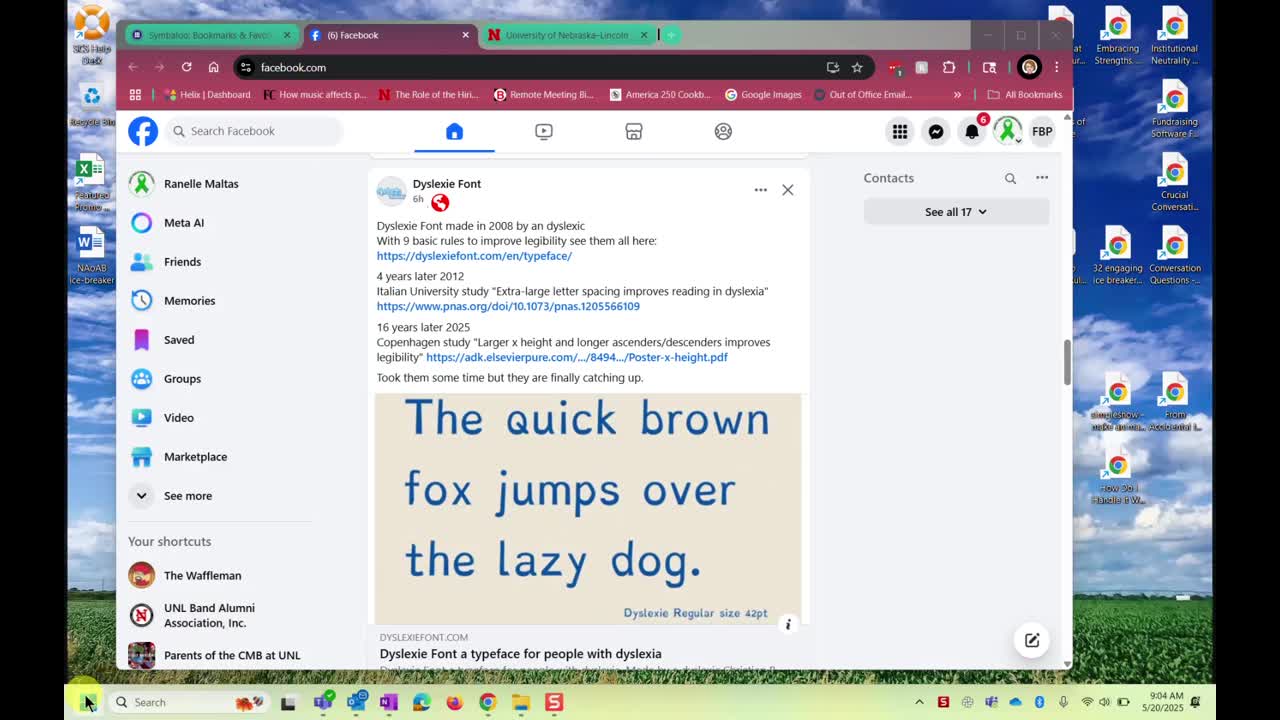Image resolution: width=1280 pixels, height=720 pixels.
Task: Open the notifications bell
Action: [x=972, y=131]
